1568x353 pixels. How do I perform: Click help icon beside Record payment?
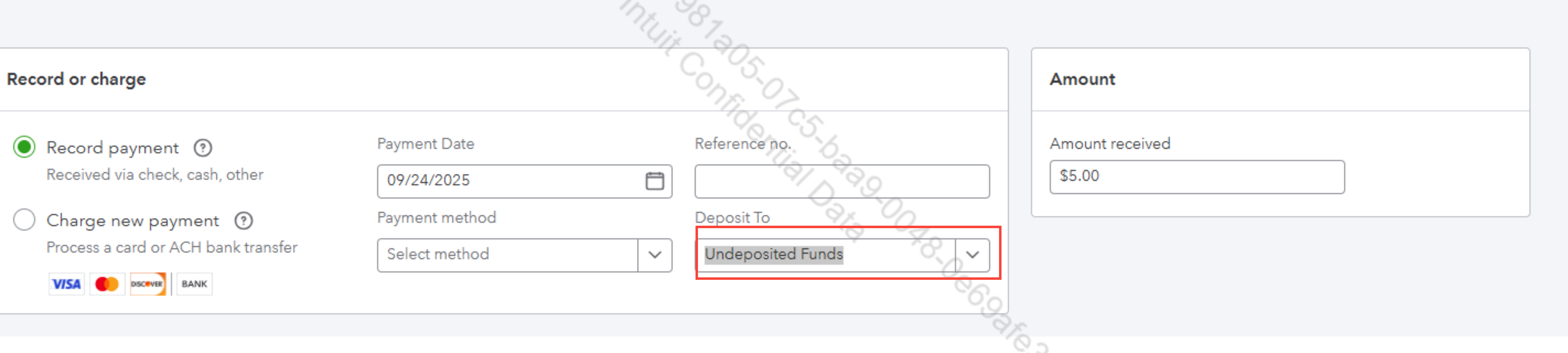tap(203, 148)
